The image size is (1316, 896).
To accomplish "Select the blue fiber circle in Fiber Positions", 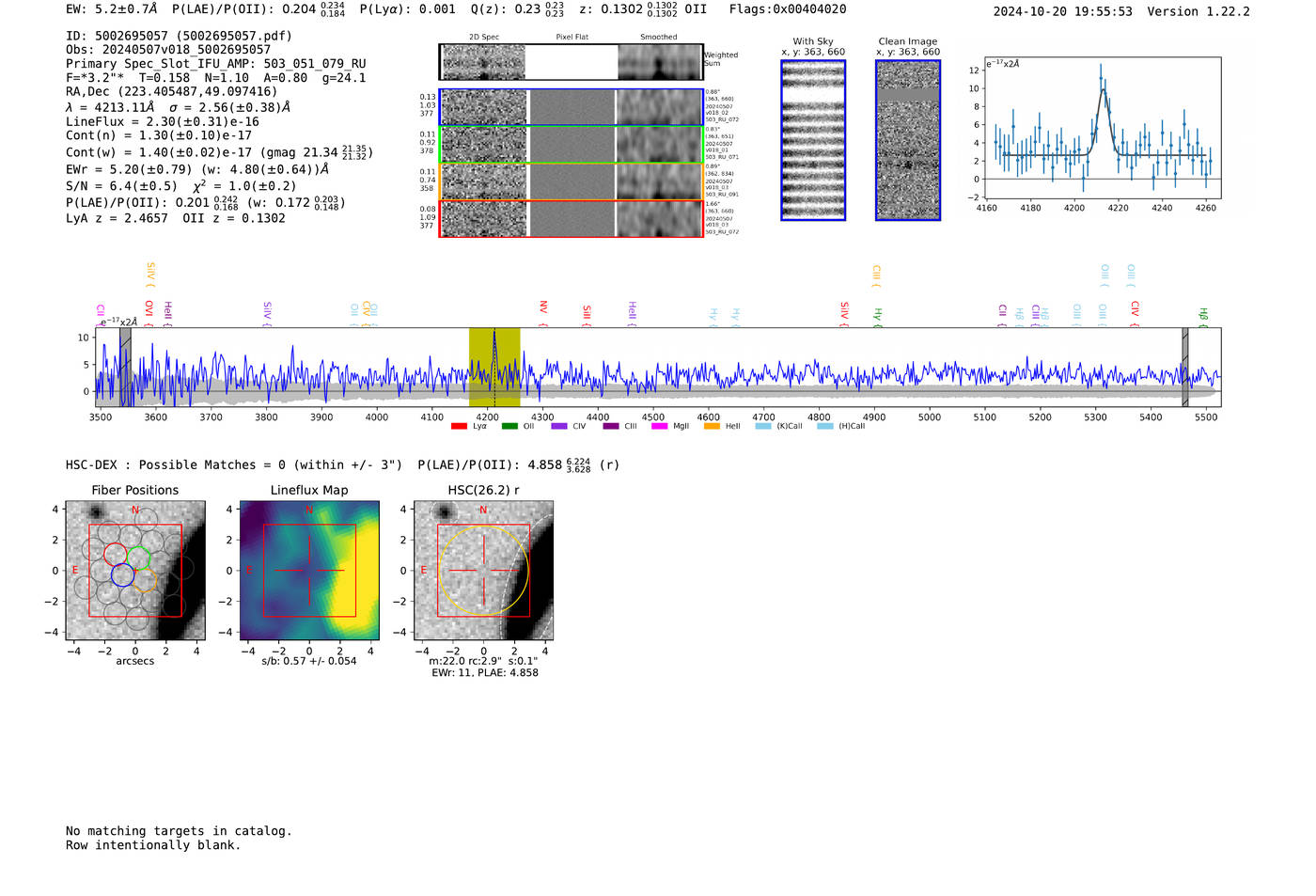I will click(x=122, y=574).
